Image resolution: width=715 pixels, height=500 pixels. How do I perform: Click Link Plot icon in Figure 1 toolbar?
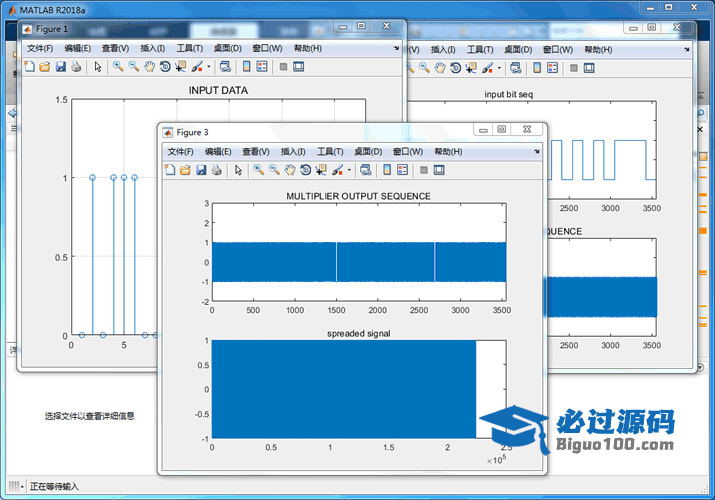tap(225, 67)
